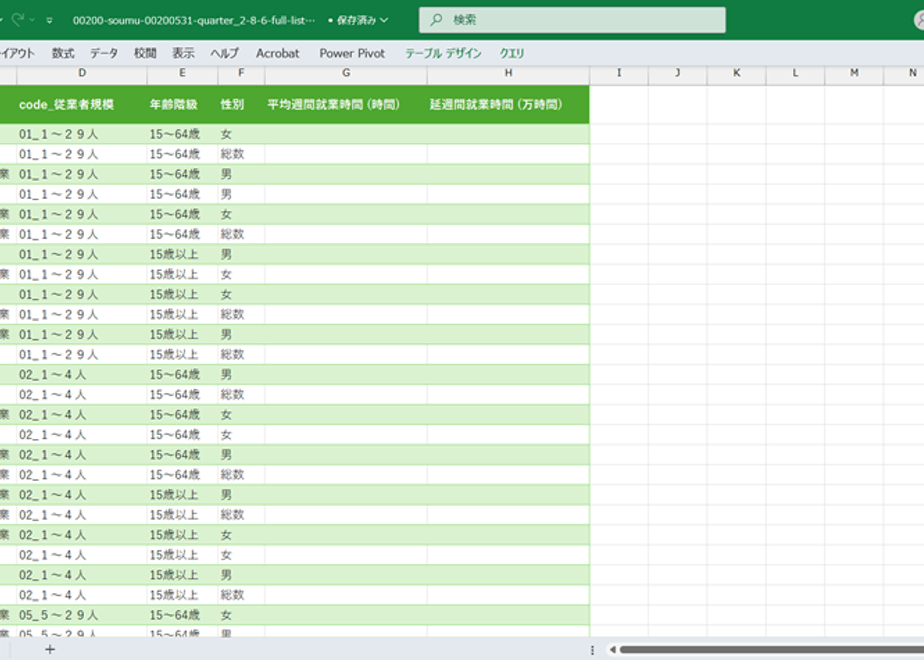
Task: Select column L header
Action: 795,73
